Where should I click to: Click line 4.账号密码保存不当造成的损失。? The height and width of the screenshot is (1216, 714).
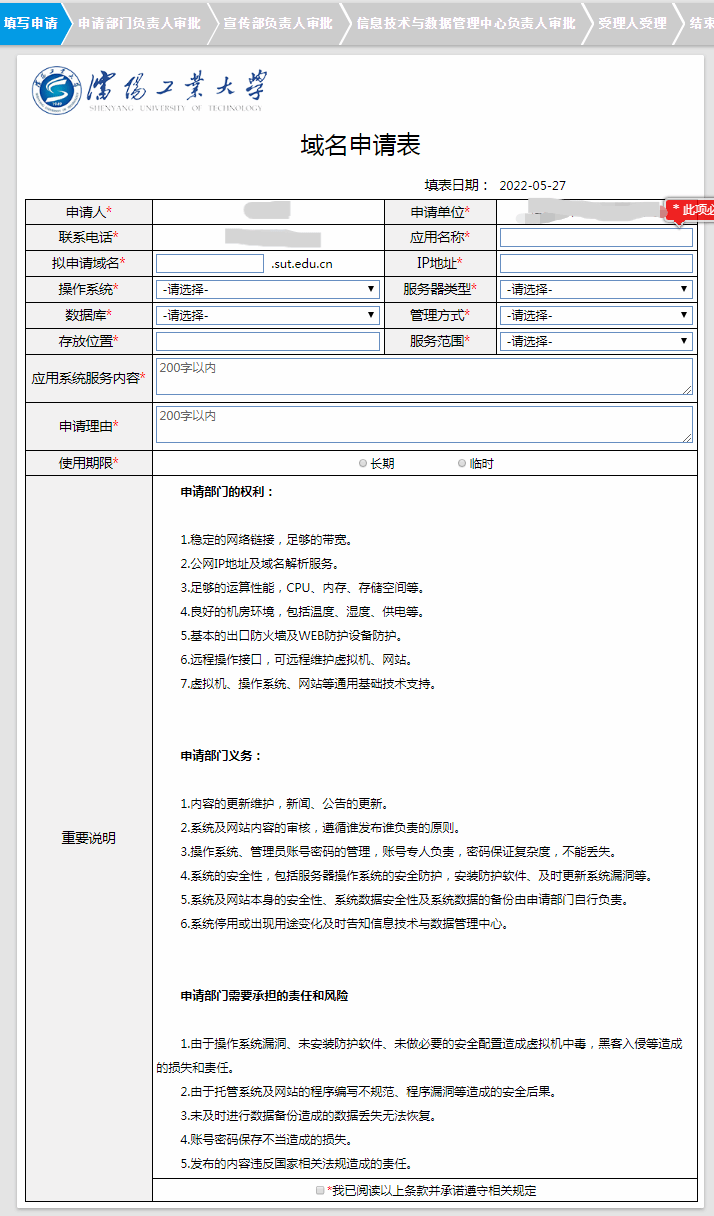(266, 1139)
